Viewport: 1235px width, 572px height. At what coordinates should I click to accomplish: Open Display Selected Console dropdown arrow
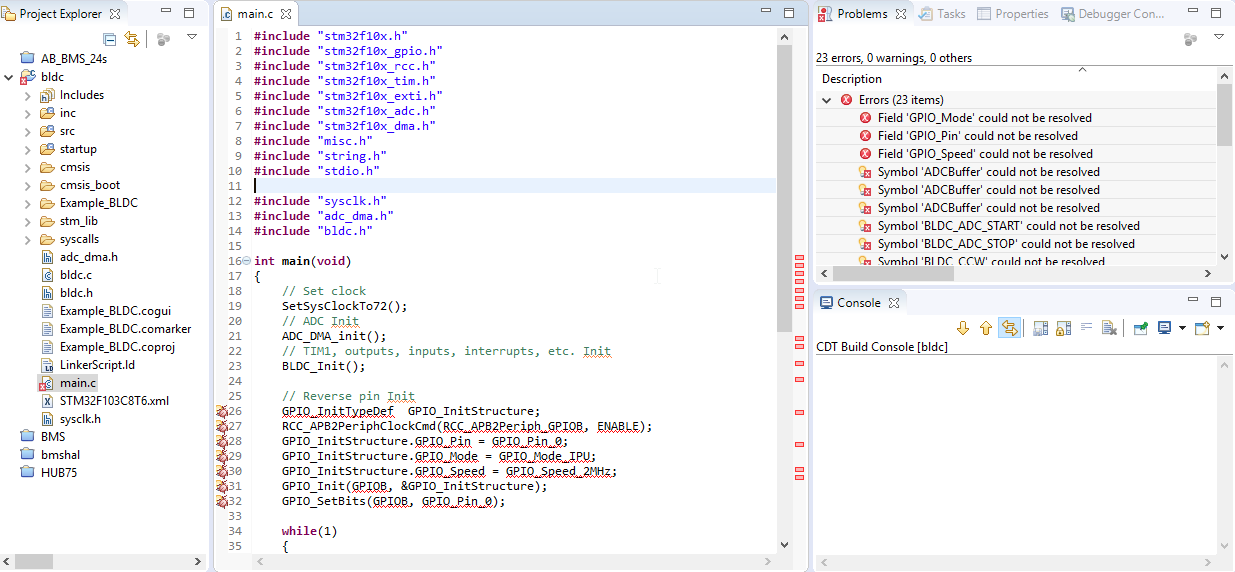(x=1182, y=328)
